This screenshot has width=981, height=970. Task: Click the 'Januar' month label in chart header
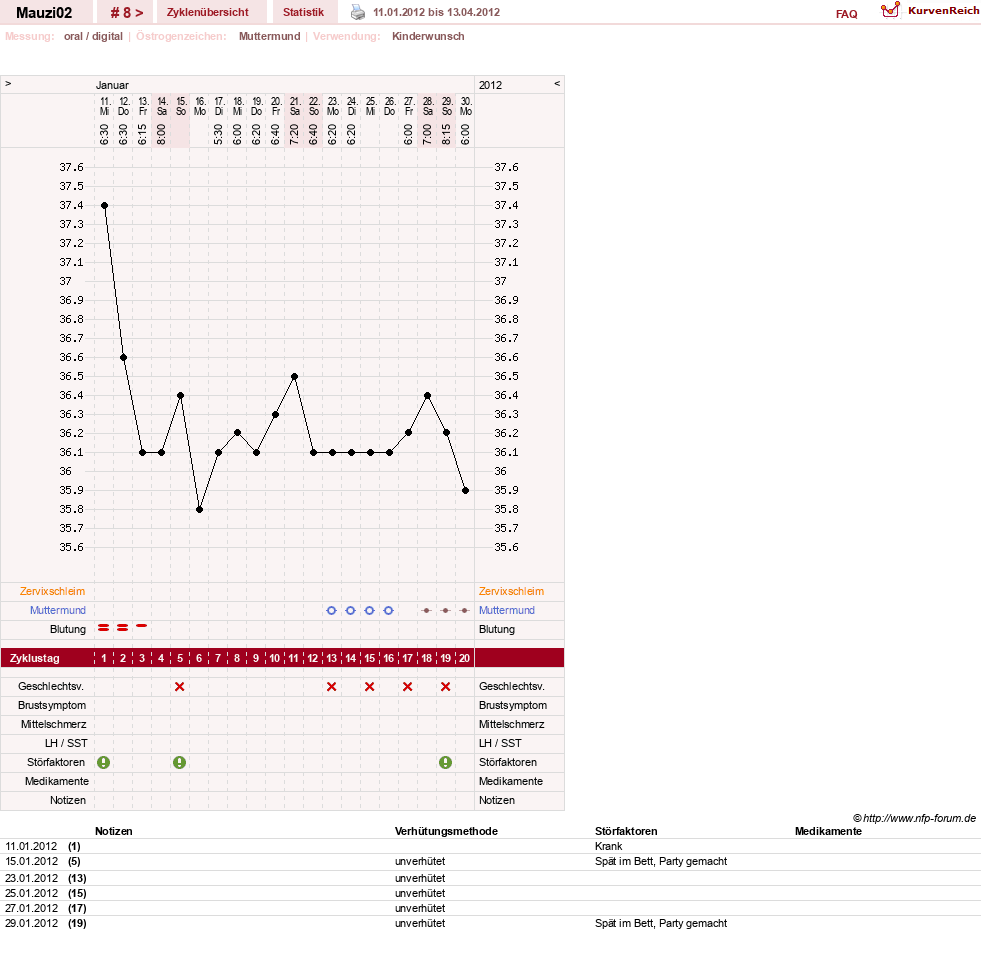[112, 85]
